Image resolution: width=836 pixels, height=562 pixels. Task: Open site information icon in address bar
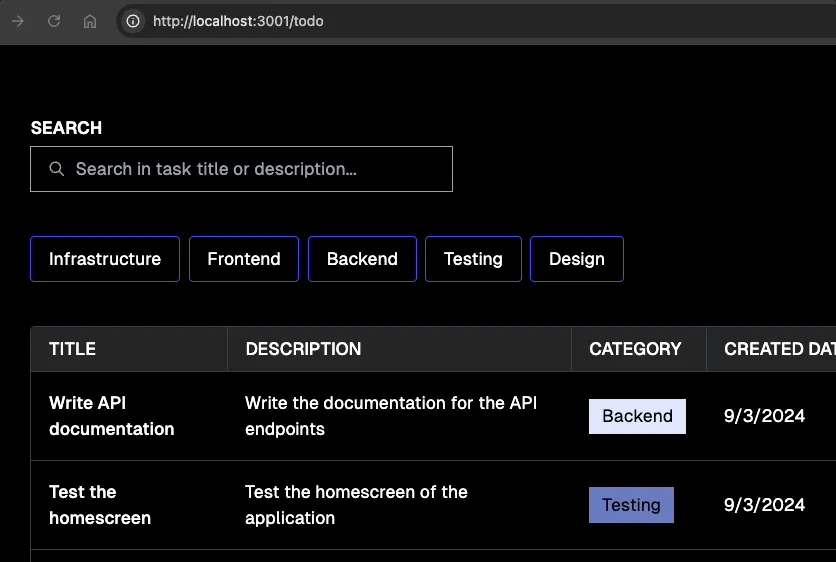(133, 21)
